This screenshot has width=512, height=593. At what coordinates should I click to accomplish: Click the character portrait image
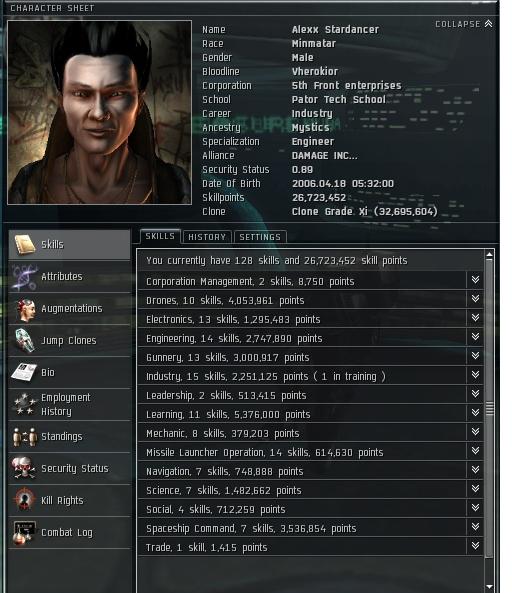(99, 112)
